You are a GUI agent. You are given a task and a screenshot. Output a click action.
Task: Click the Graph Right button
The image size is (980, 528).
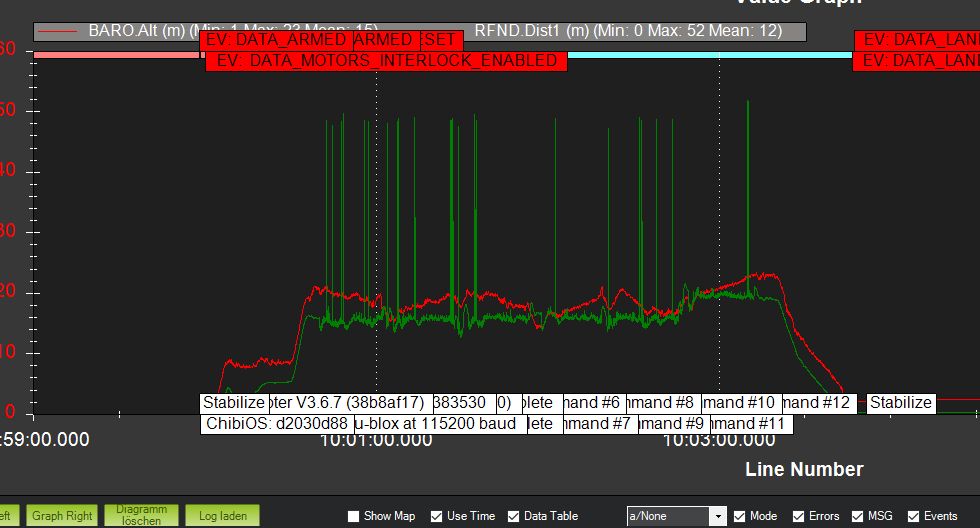tap(62, 516)
